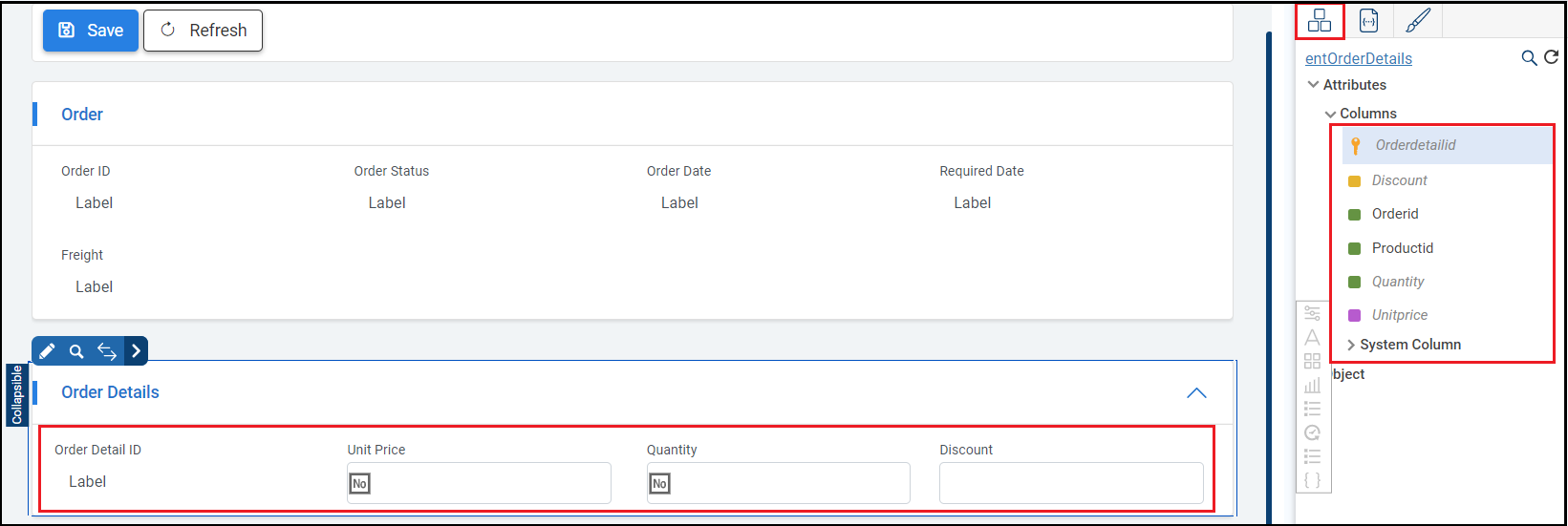
Task: Click the bar chart icon in the side strip
Action: [x=1312, y=385]
